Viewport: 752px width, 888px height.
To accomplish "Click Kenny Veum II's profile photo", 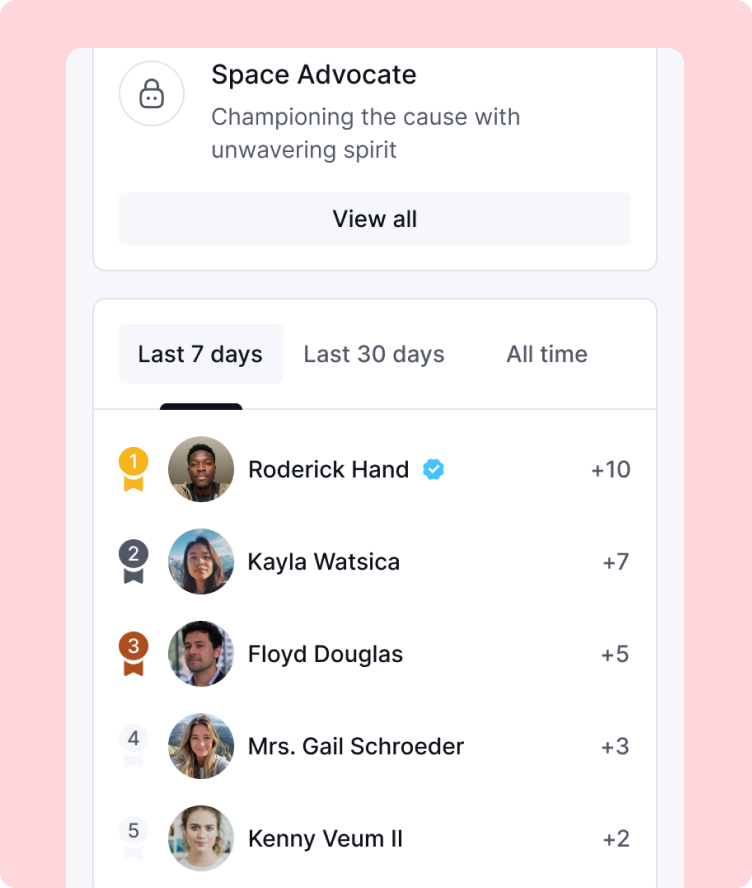I will [x=201, y=838].
